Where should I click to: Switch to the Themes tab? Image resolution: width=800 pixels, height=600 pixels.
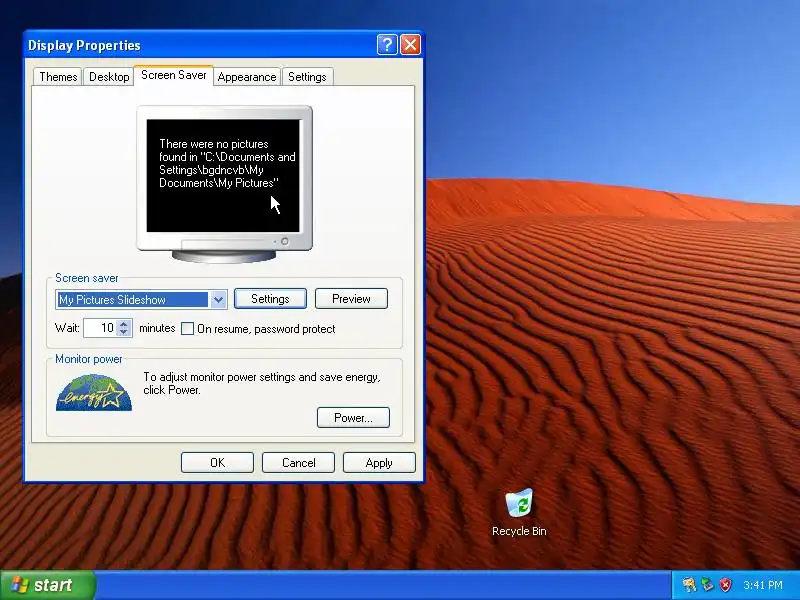pos(58,77)
